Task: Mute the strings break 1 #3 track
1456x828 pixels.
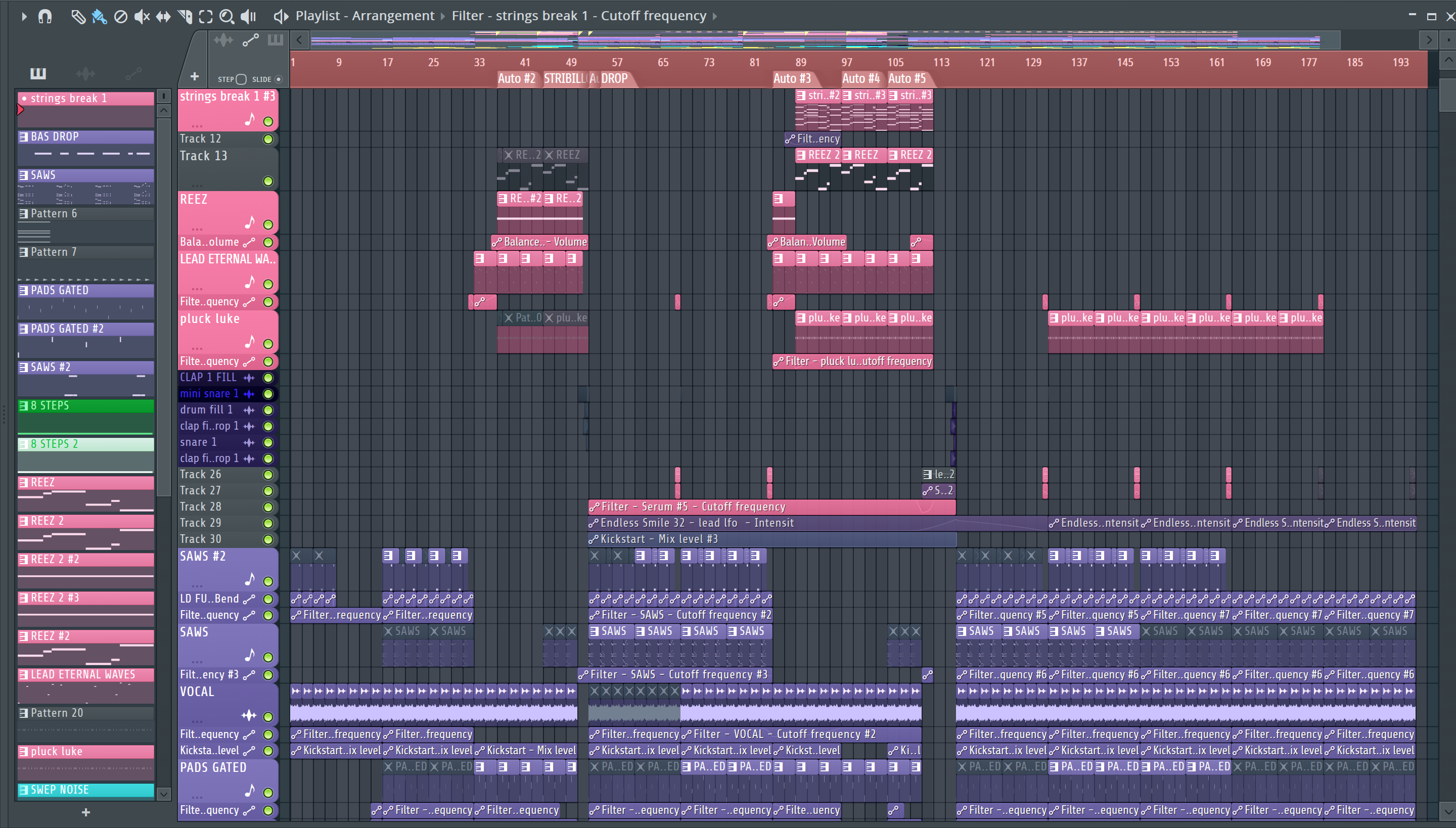Action: [268, 122]
